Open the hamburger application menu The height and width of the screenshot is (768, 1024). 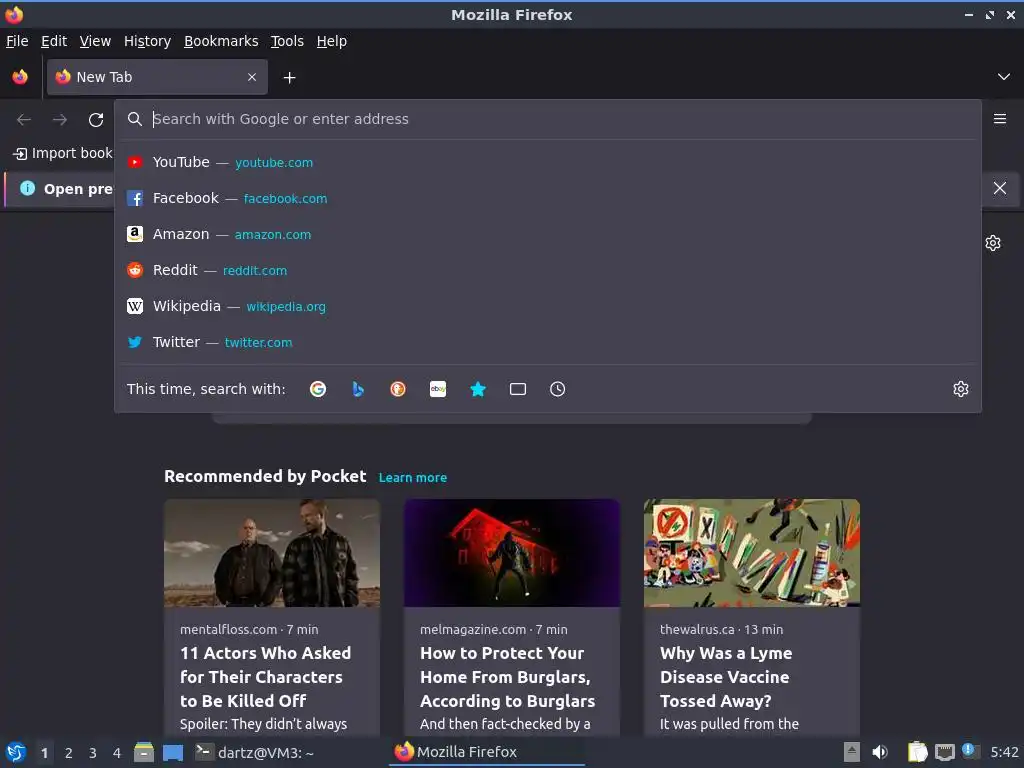click(x=1000, y=119)
